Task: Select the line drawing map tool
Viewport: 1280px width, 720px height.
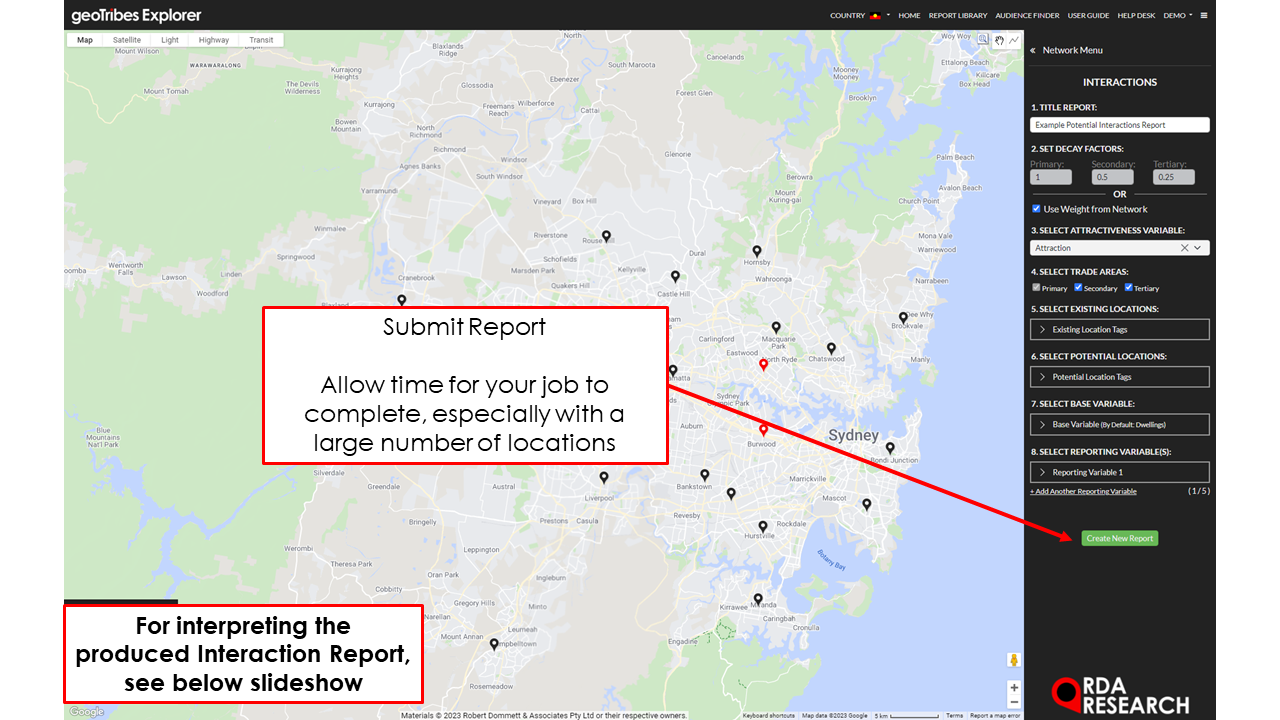Action: click(1014, 40)
